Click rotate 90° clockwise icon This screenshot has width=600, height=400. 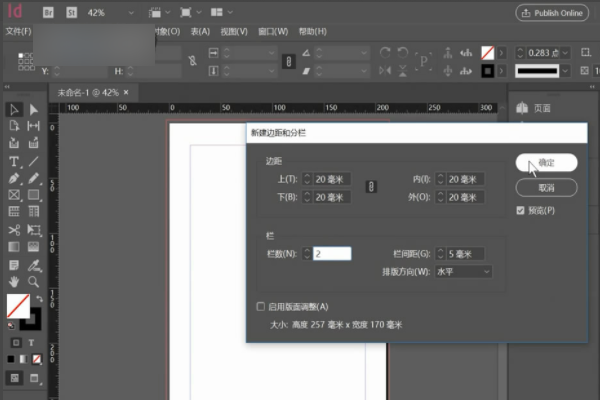(384, 51)
